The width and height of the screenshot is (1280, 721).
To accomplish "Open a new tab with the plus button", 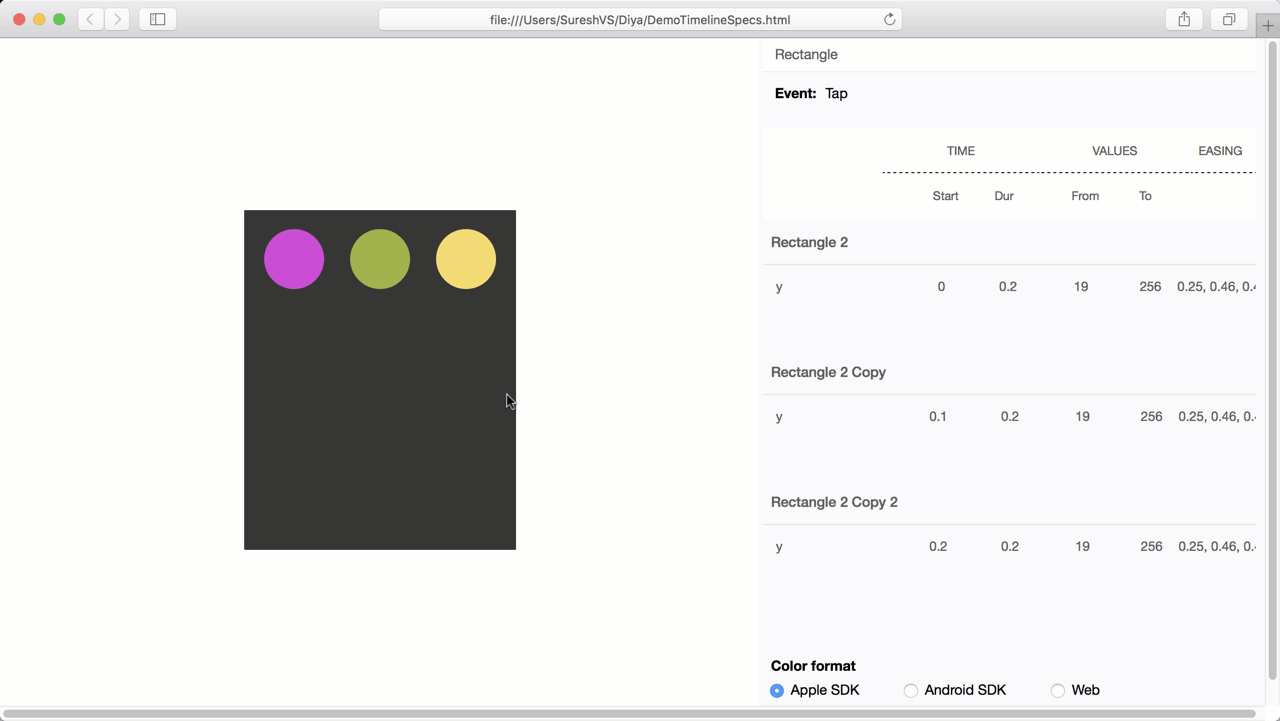I will [x=1269, y=25].
